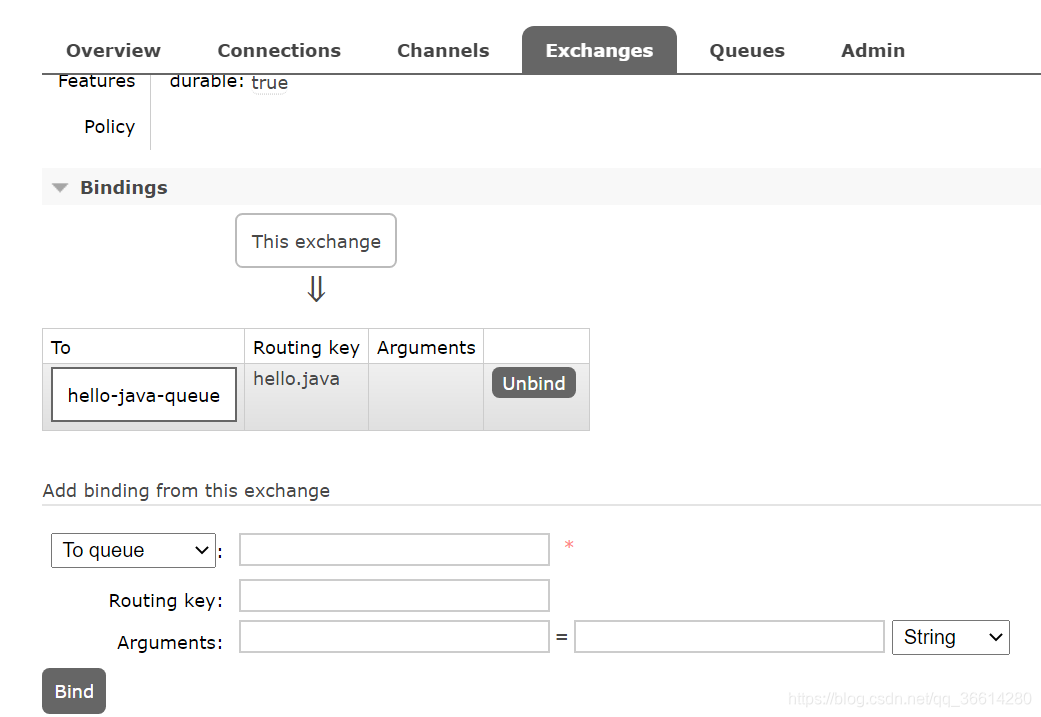
Task: Open the Queues tab
Action: (747, 51)
